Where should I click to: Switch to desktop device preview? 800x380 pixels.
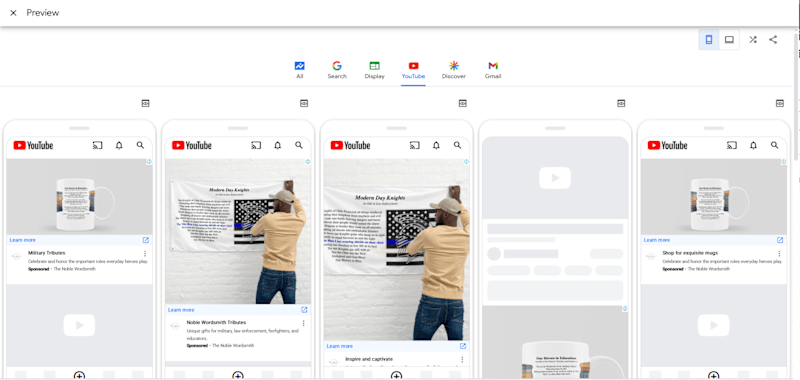(729, 40)
